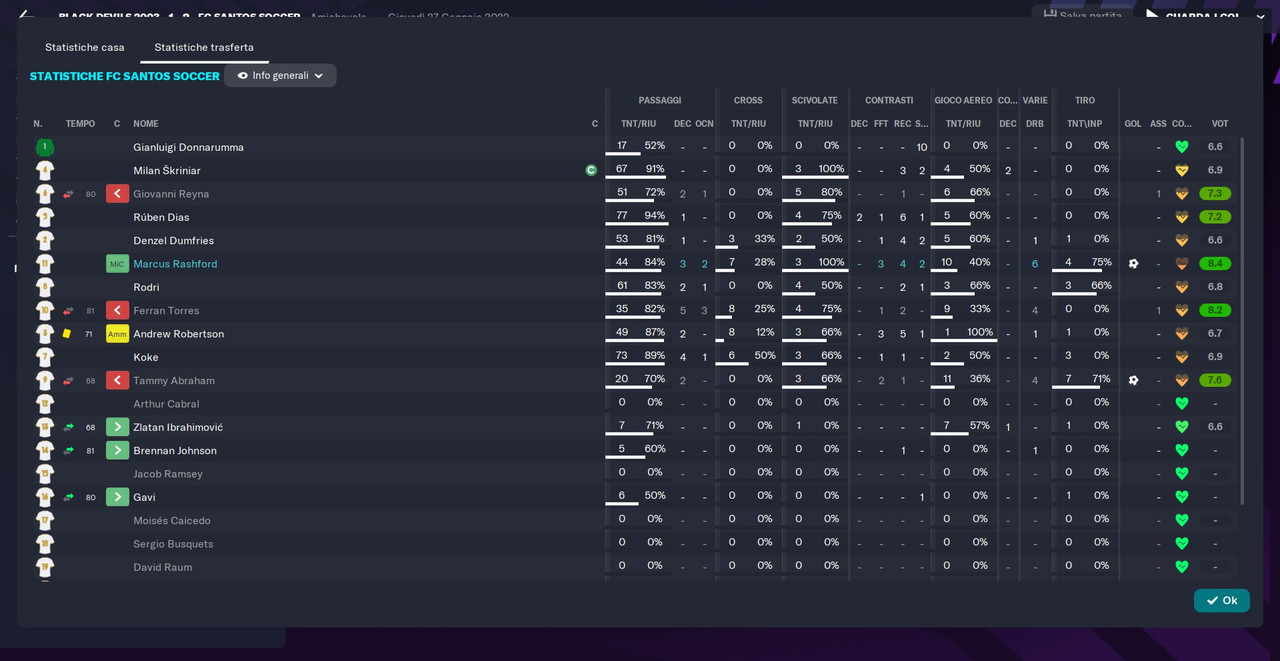Viewport: 1280px width, 661px height.
Task: Confirm with the Ok button
Action: 1222,600
